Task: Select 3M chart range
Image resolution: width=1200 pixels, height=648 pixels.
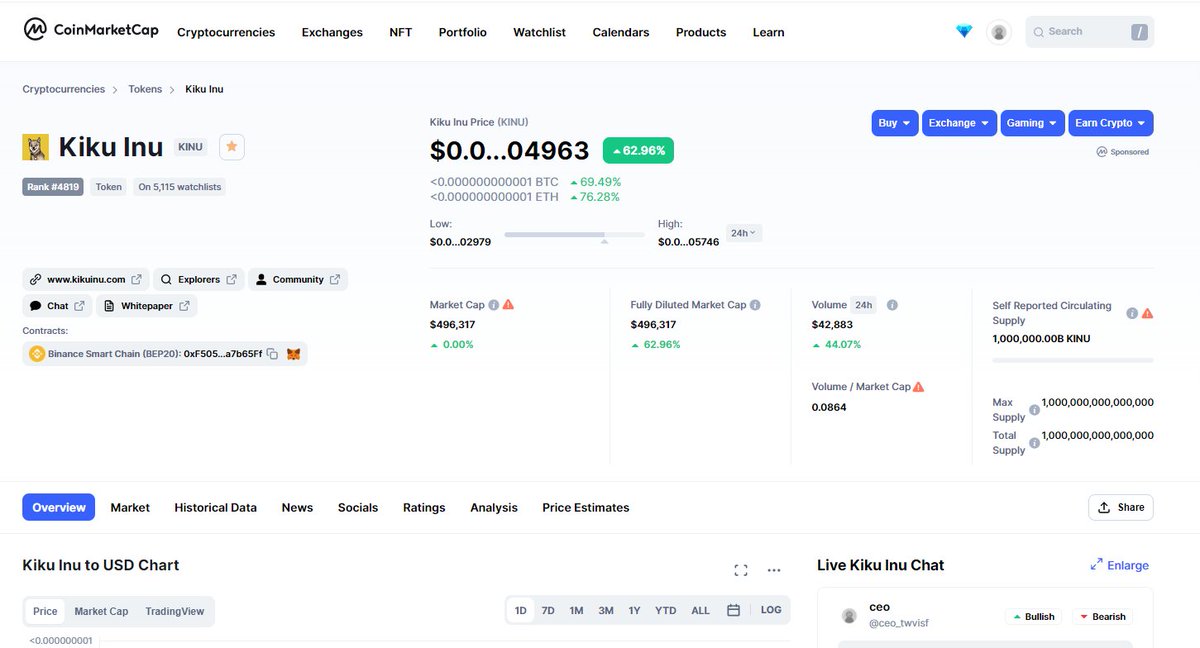Action: click(x=606, y=610)
